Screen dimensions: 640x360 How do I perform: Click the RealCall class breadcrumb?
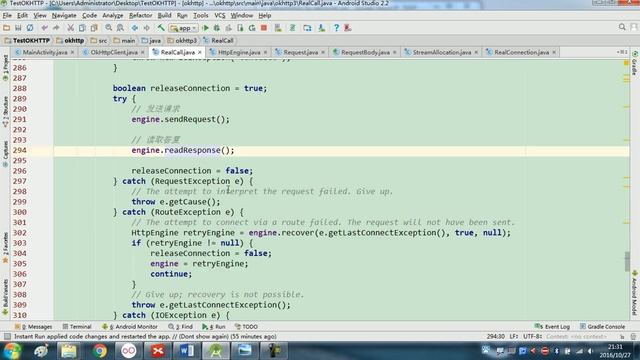(219, 40)
